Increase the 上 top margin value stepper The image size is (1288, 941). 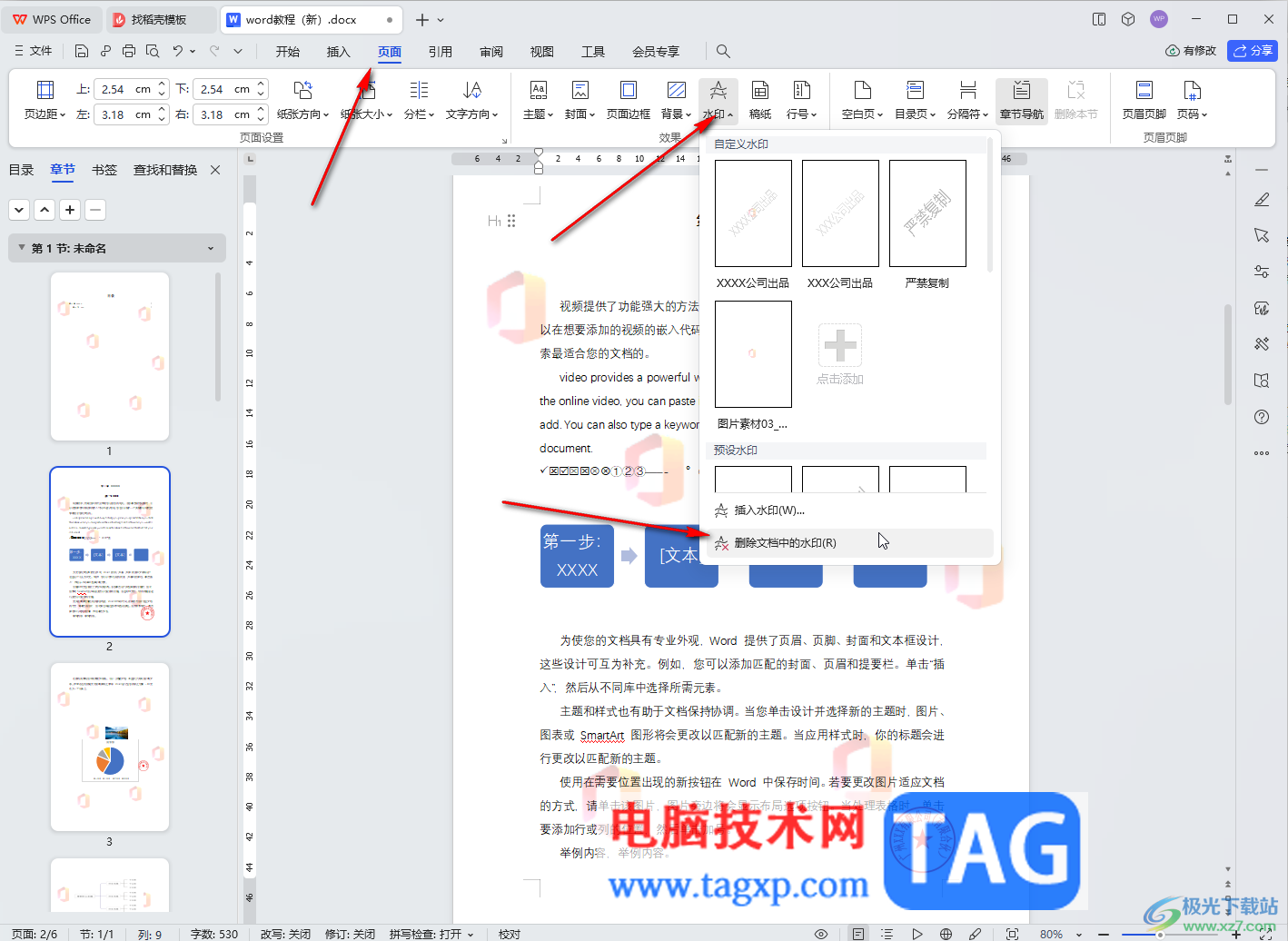pyautogui.click(x=162, y=84)
